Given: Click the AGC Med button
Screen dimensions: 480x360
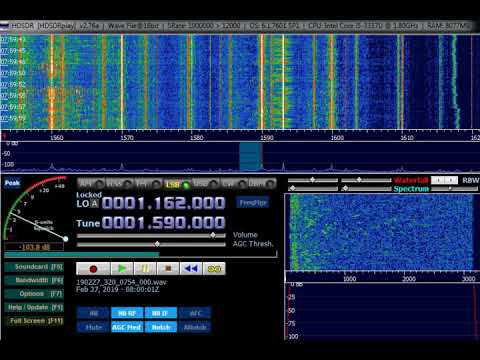Looking at the screenshot, I should 127,327.
